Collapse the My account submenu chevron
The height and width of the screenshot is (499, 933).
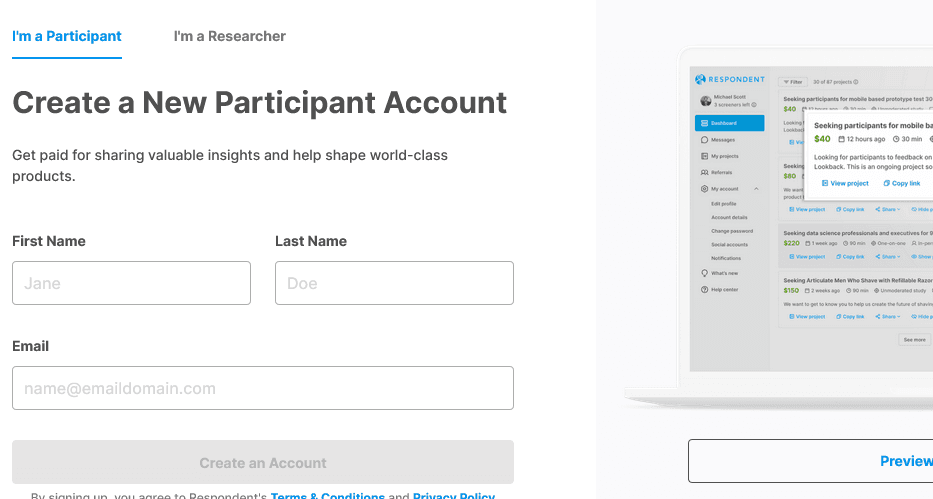pos(756,188)
